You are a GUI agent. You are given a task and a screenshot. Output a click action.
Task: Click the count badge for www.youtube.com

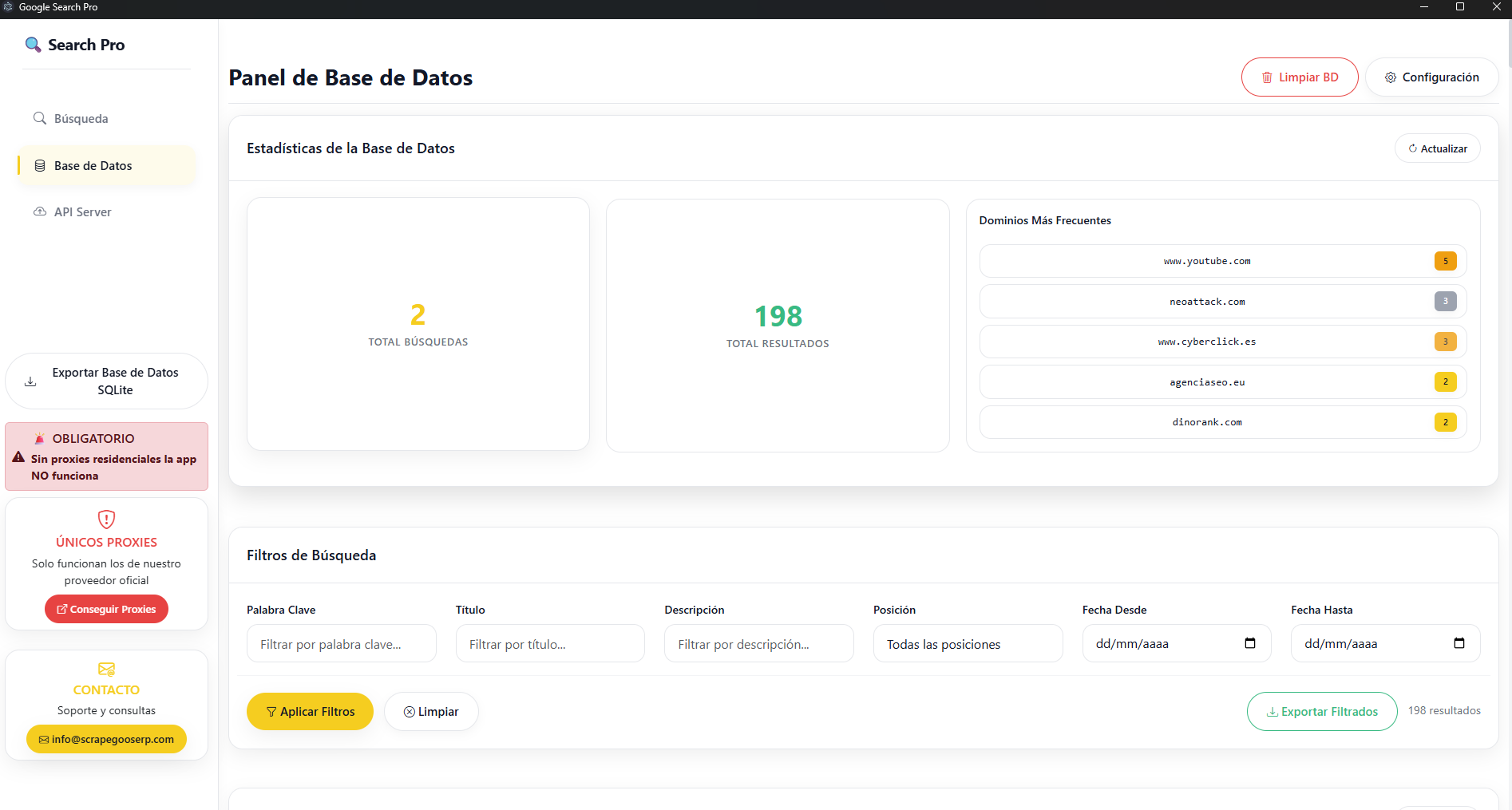point(1445,261)
